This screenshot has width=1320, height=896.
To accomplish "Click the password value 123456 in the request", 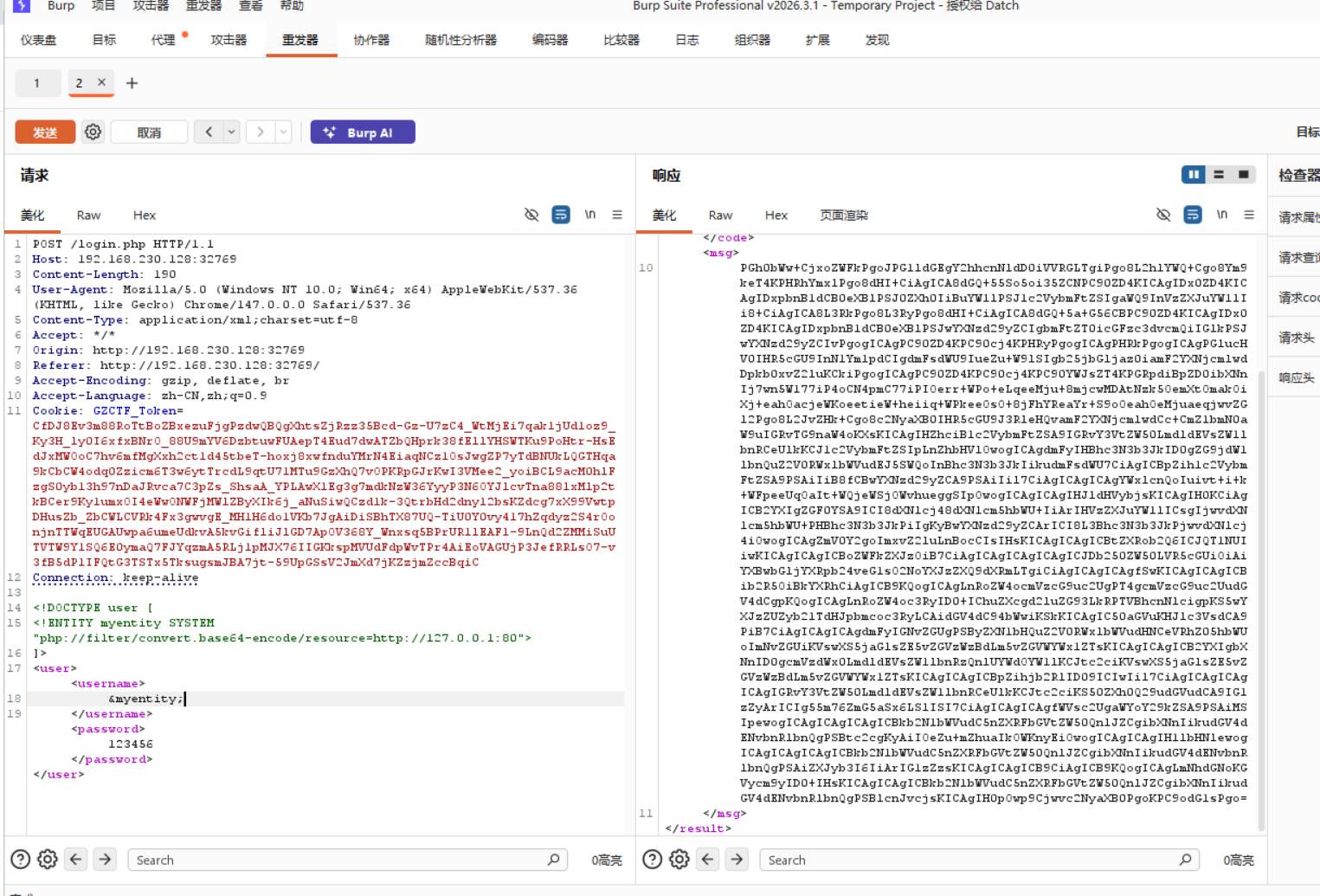I will (131, 744).
